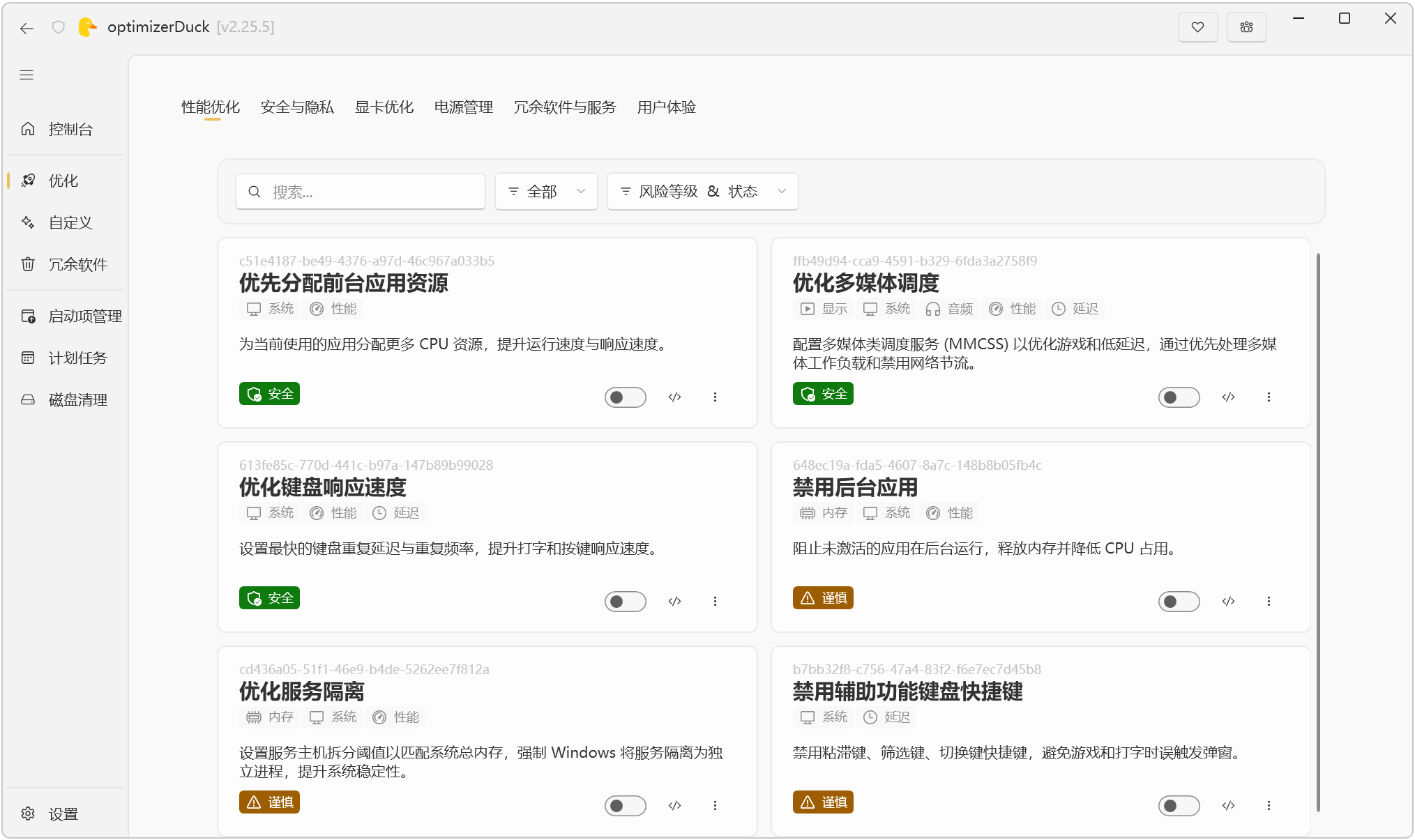
Task: Toggle 优化多媒体调度 switch
Action: [1179, 397]
